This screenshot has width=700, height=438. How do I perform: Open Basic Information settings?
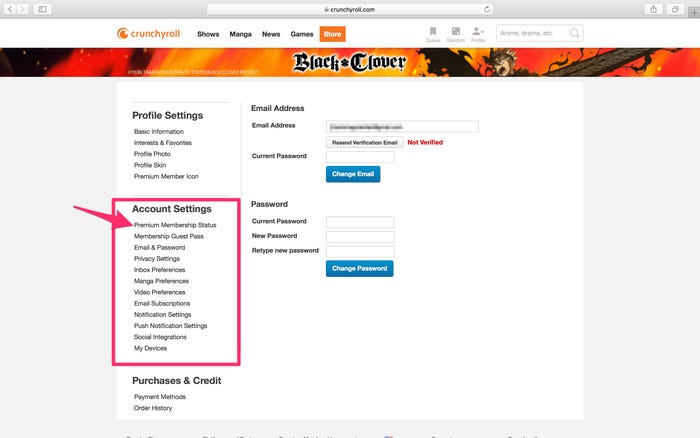click(158, 131)
